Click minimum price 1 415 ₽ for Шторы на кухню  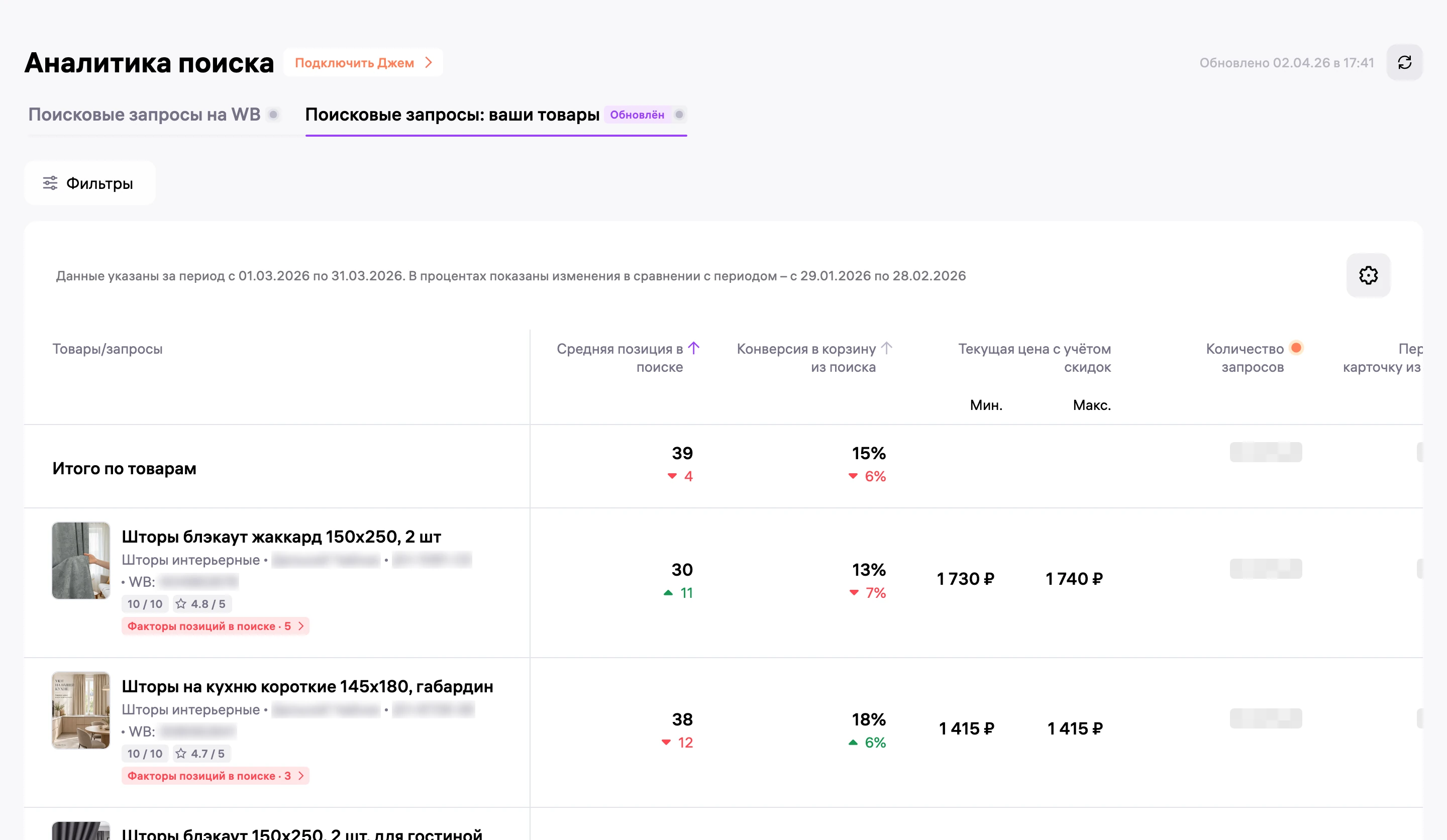966,728
